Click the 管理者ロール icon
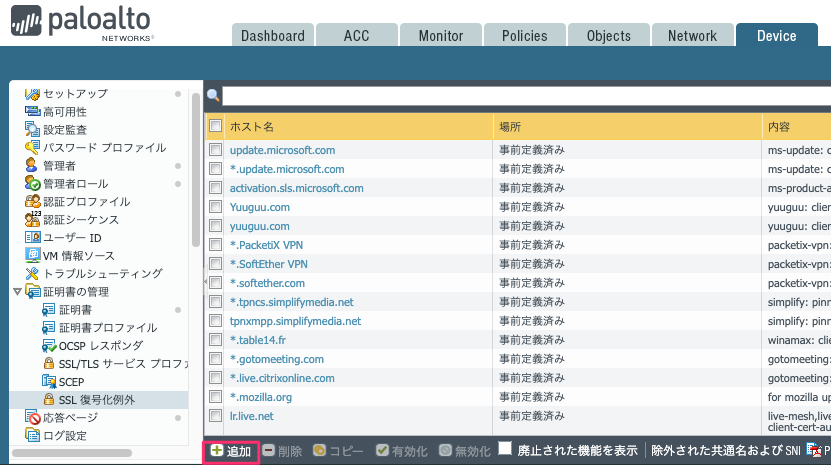Viewport: 831px width, 465px height. tap(32, 183)
